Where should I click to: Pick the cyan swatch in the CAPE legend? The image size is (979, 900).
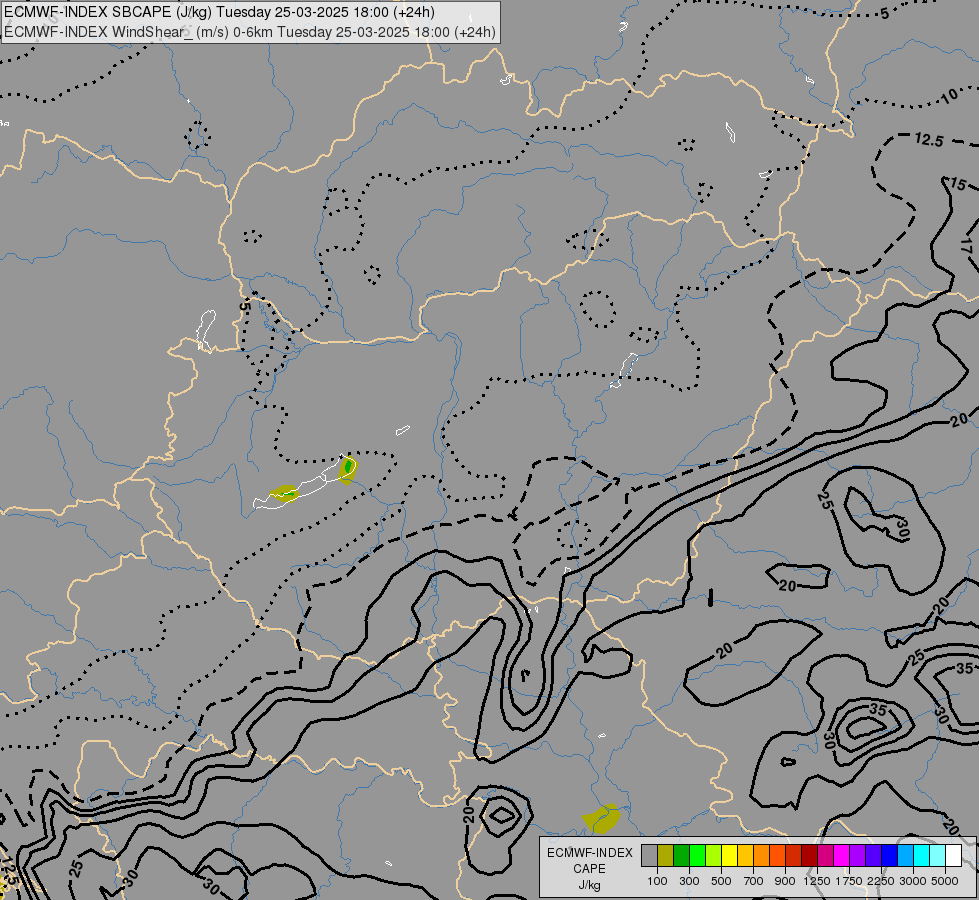tap(922, 856)
